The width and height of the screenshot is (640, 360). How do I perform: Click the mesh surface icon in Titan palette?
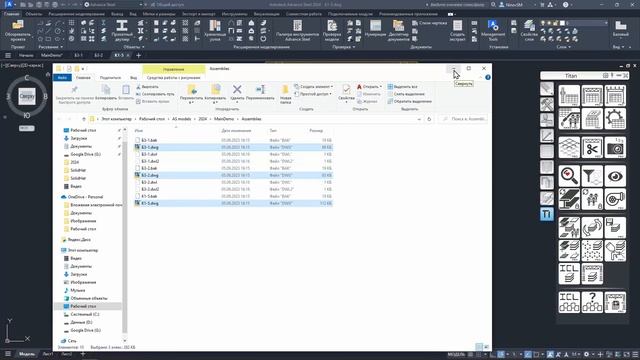[569, 148]
